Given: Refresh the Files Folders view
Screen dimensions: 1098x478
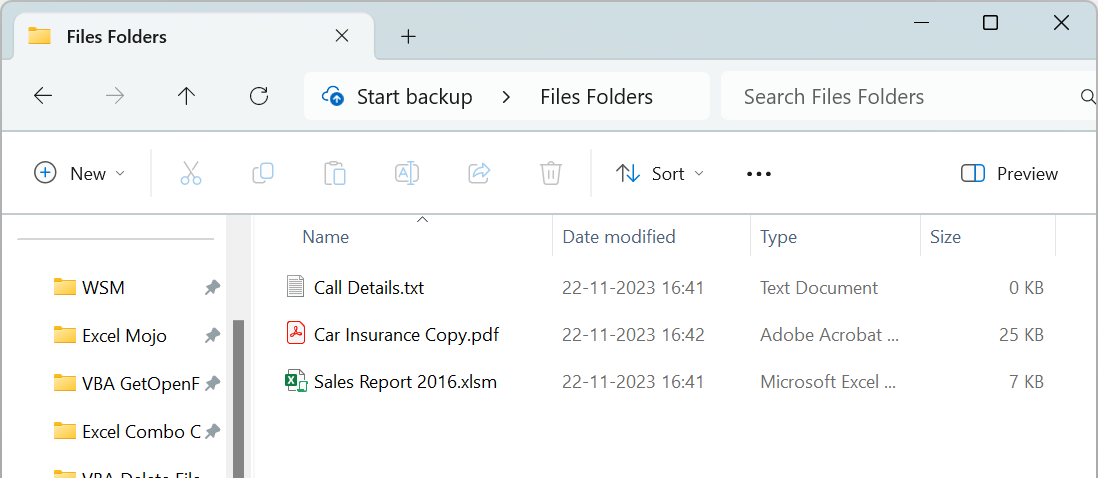Looking at the screenshot, I should pos(259,96).
